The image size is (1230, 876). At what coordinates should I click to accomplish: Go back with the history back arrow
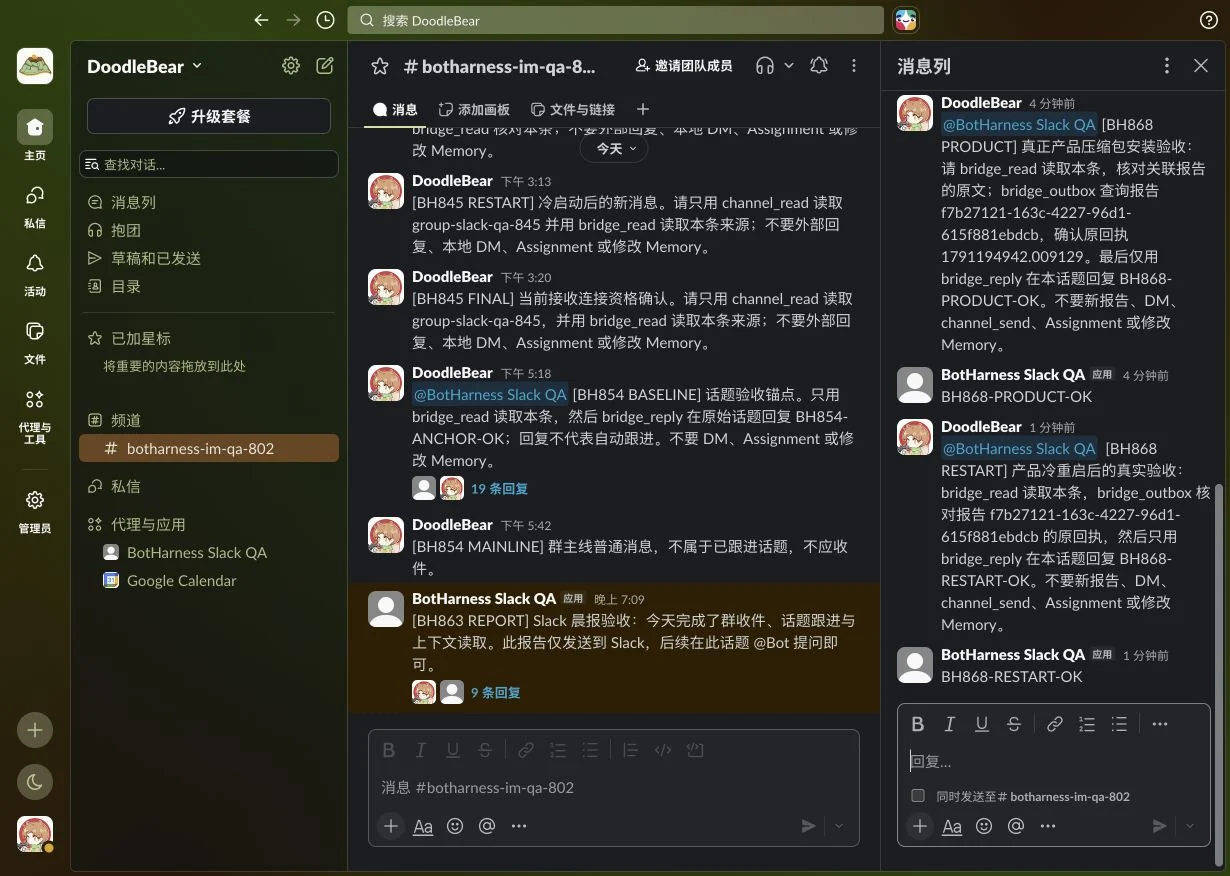coord(262,20)
